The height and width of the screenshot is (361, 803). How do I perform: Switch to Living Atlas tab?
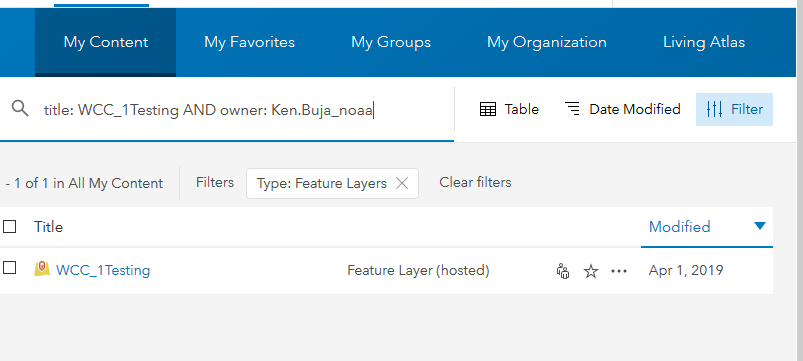[704, 42]
